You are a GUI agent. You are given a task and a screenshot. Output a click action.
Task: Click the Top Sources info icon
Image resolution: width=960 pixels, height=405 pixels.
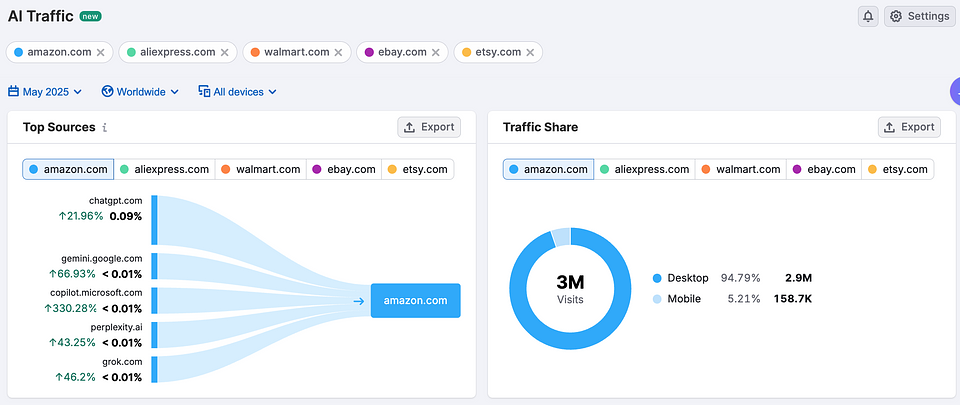(105, 128)
